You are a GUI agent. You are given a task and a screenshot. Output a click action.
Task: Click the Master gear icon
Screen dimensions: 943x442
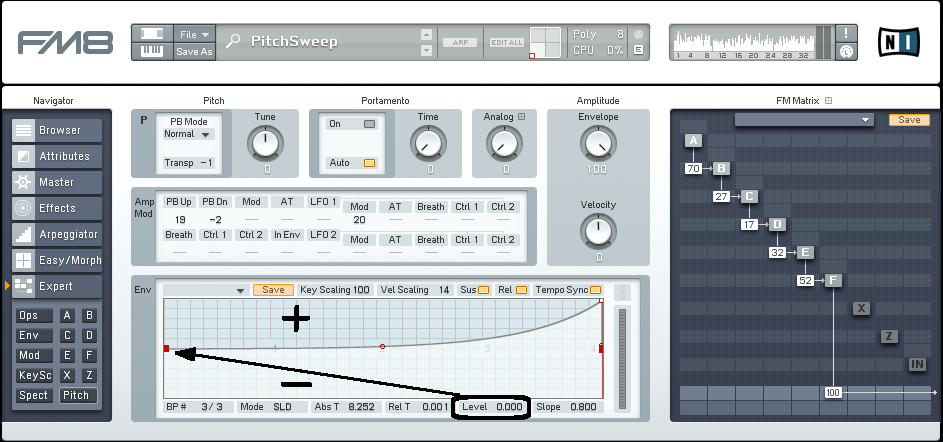pos(23,182)
